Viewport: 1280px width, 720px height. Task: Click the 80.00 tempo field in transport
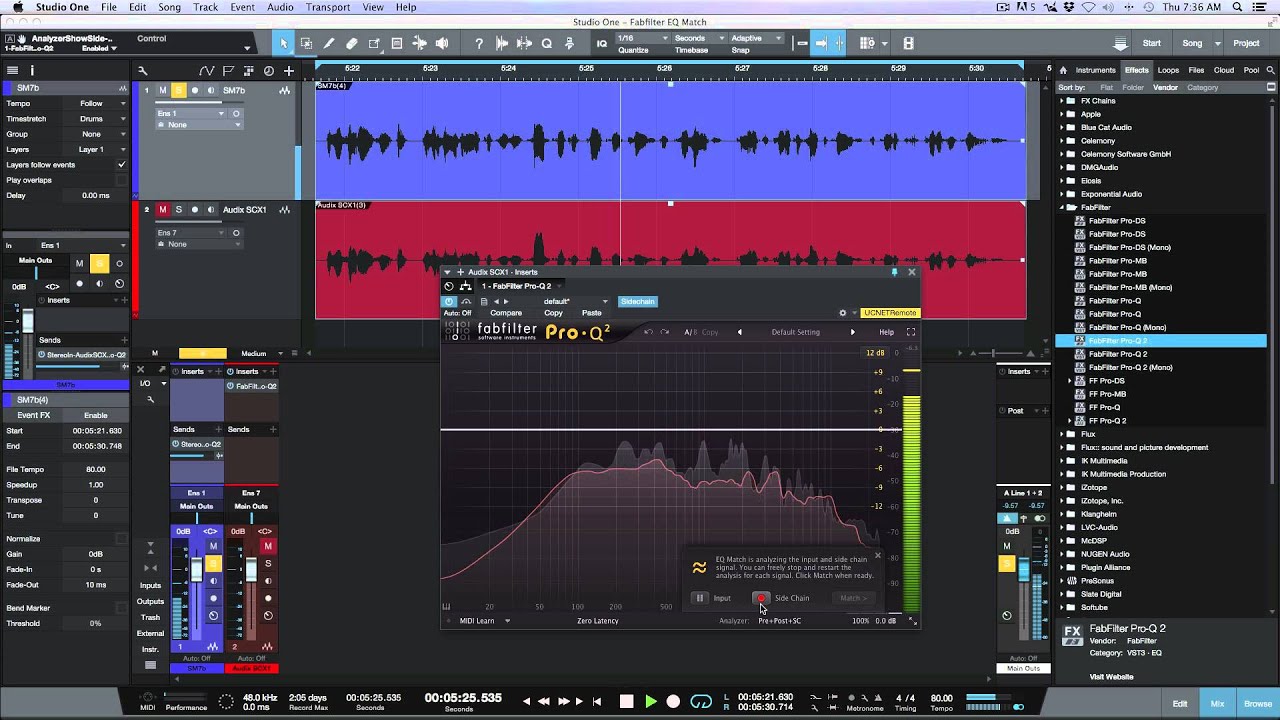tap(941, 698)
